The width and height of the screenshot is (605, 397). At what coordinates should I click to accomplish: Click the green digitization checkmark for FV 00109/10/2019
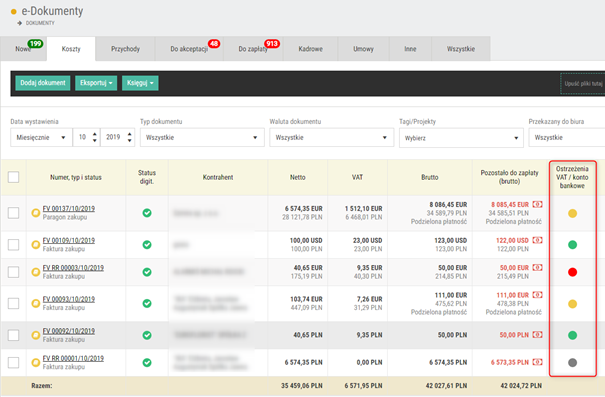tap(147, 245)
